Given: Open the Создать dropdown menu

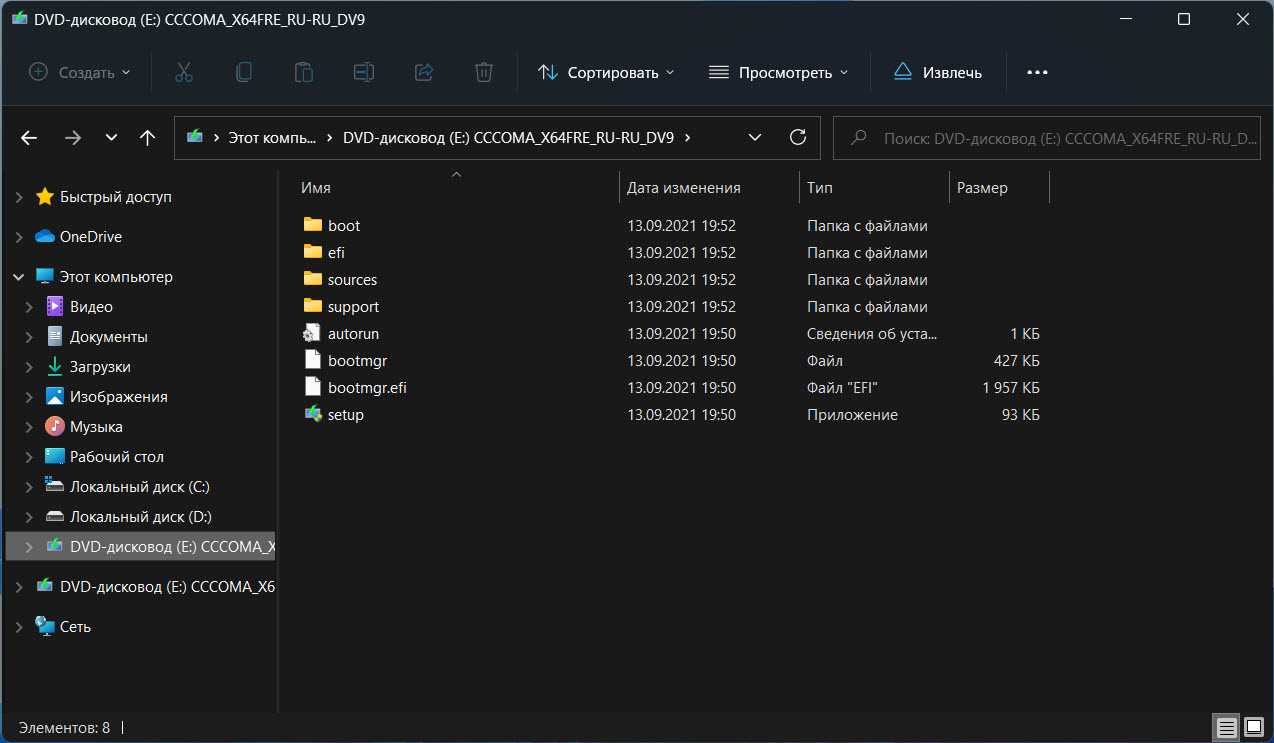Looking at the screenshot, I should [80, 72].
